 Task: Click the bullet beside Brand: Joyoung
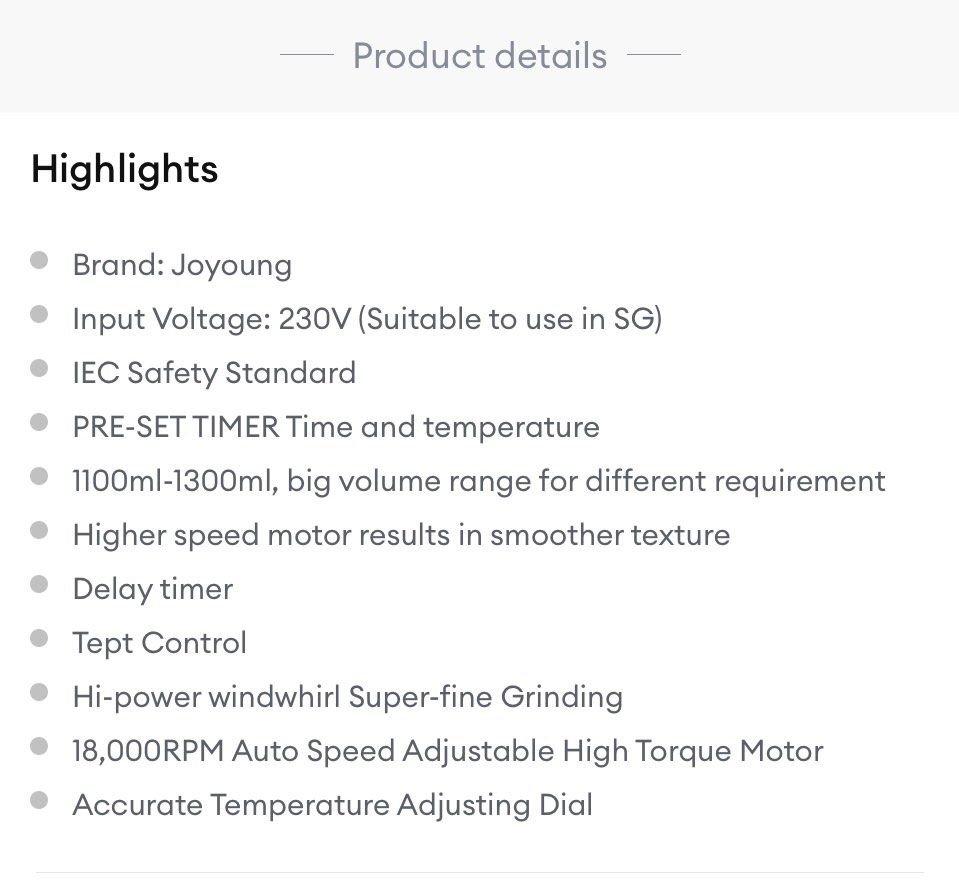click(40, 261)
